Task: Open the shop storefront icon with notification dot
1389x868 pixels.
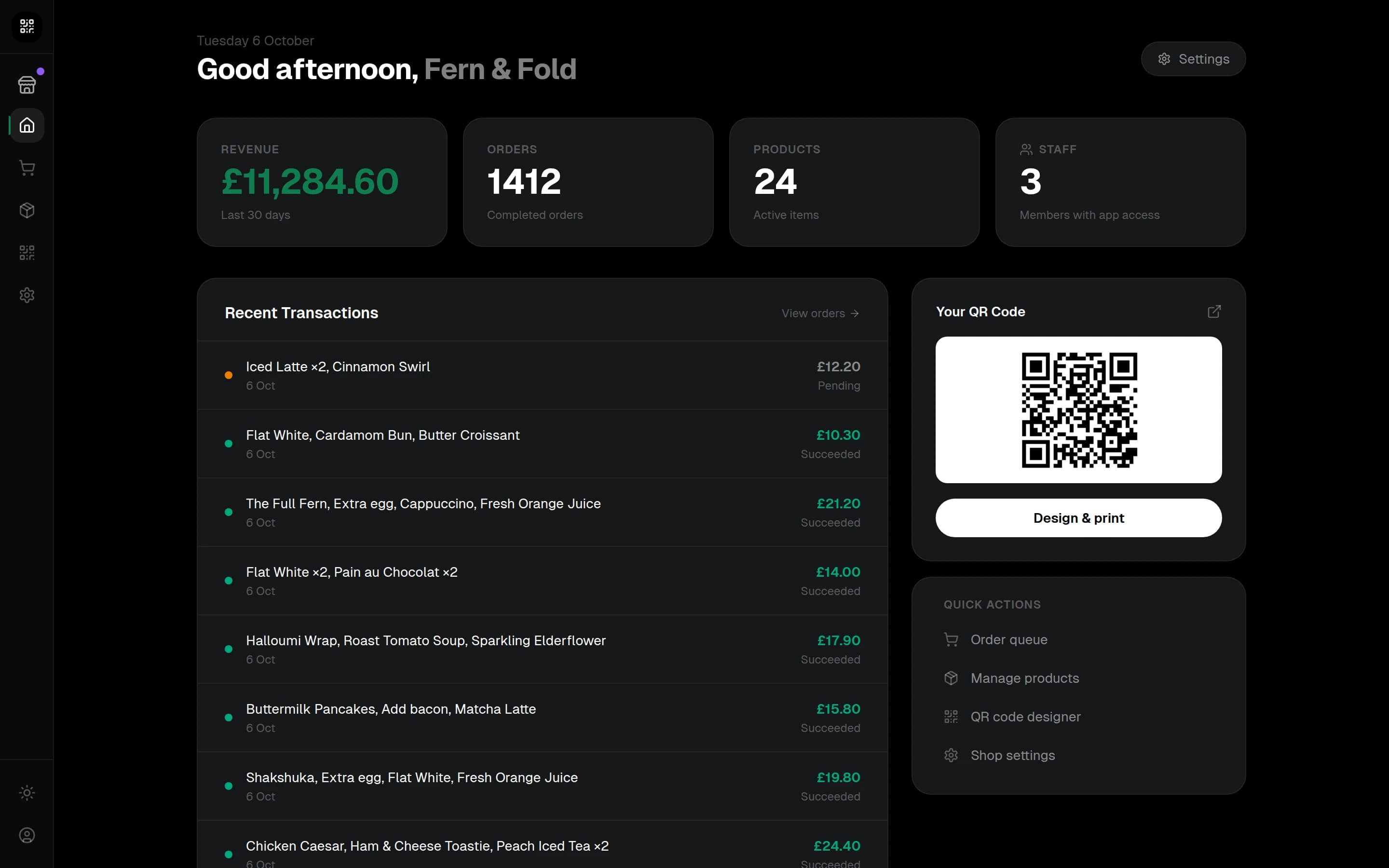Action: [27, 84]
